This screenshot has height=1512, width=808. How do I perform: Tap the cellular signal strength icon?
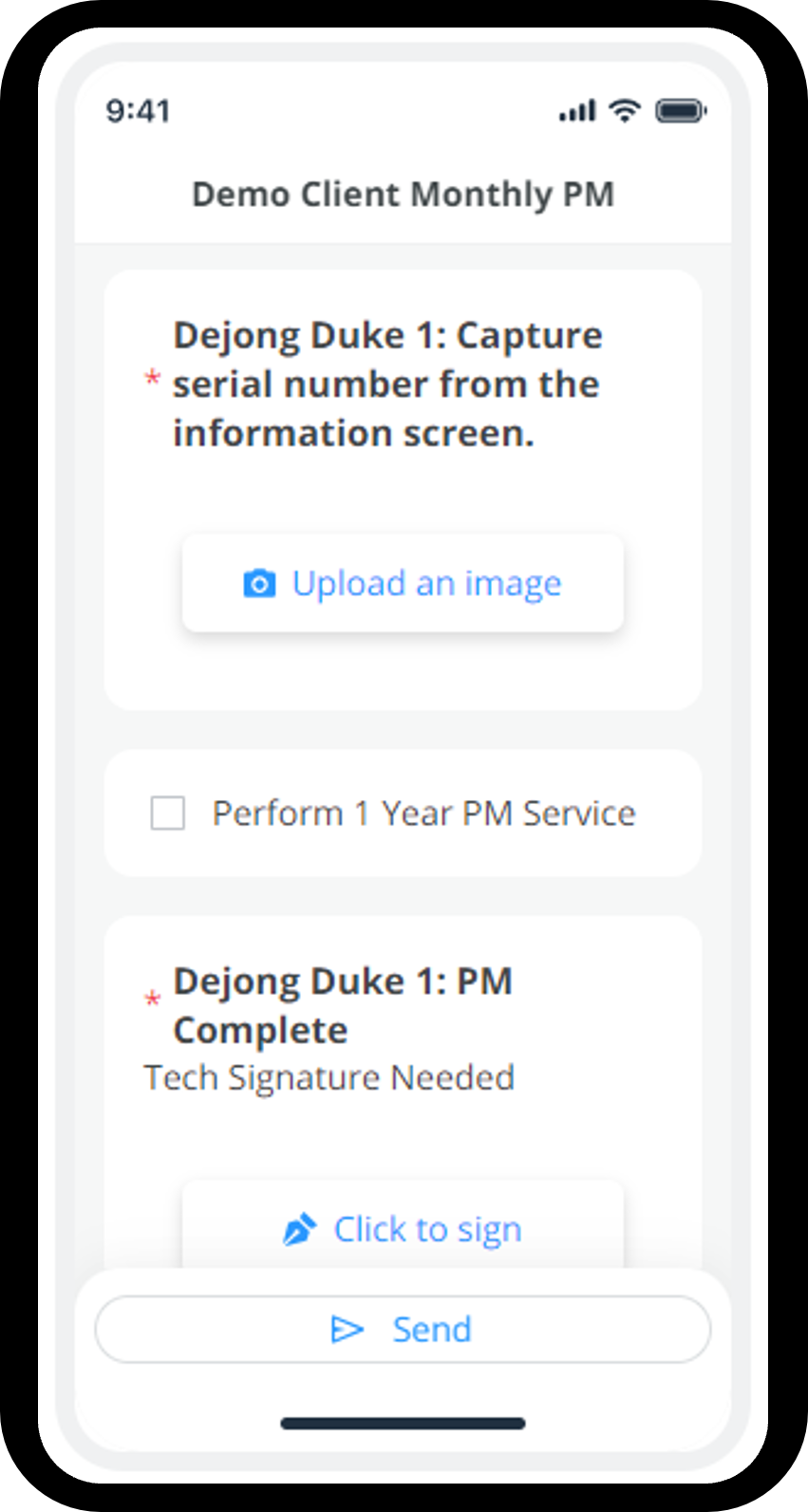(577, 111)
